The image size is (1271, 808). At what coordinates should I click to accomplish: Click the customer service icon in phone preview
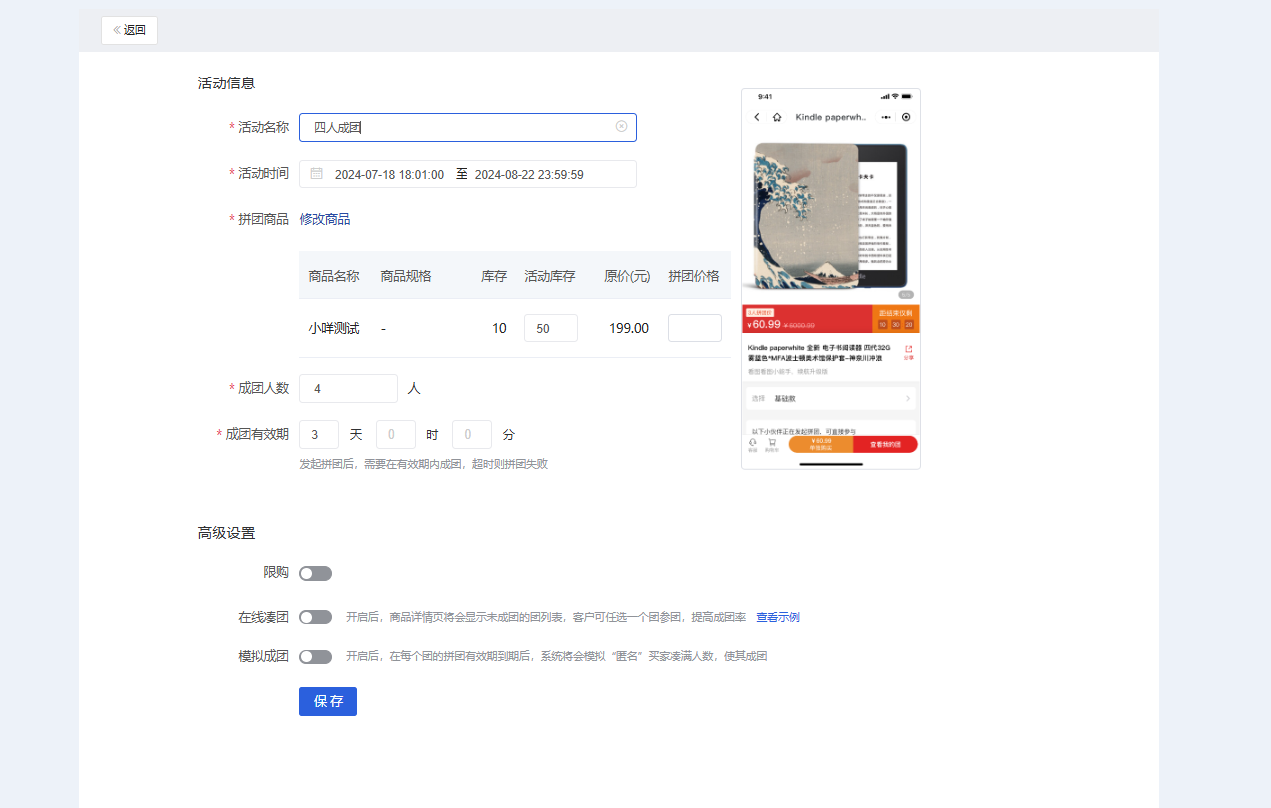(x=752, y=444)
